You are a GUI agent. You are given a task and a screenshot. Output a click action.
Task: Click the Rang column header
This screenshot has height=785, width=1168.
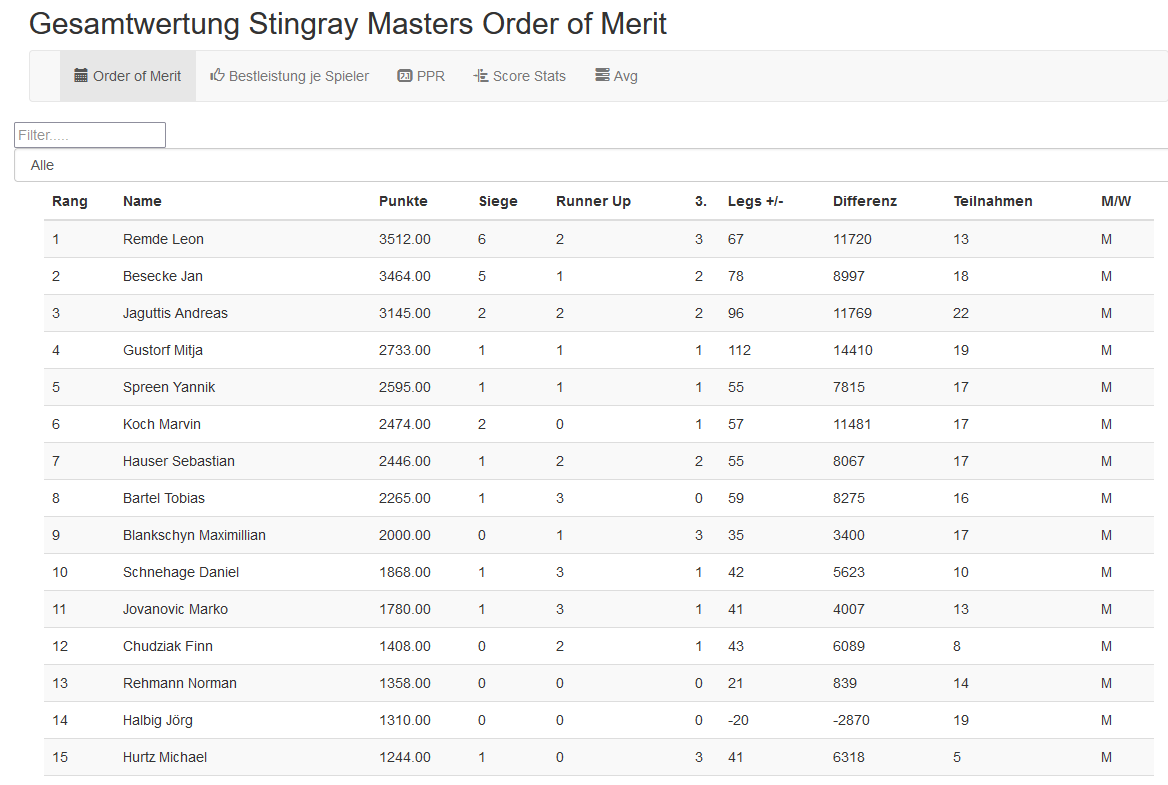pyautogui.click(x=70, y=201)
